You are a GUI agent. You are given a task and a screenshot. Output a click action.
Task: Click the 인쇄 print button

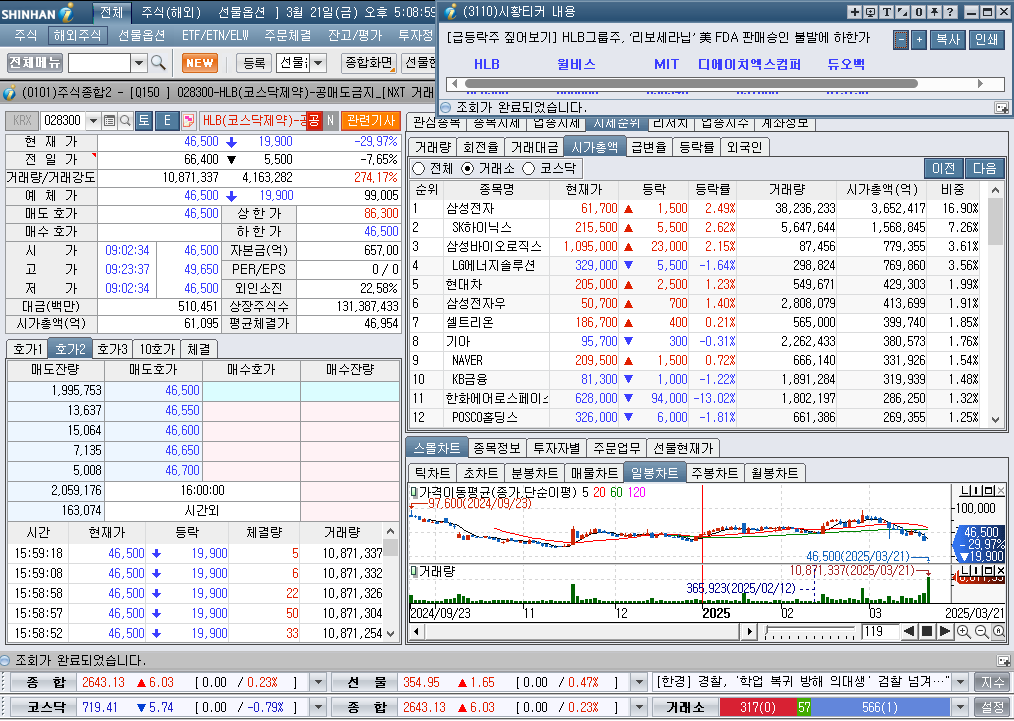pos(986,39)
